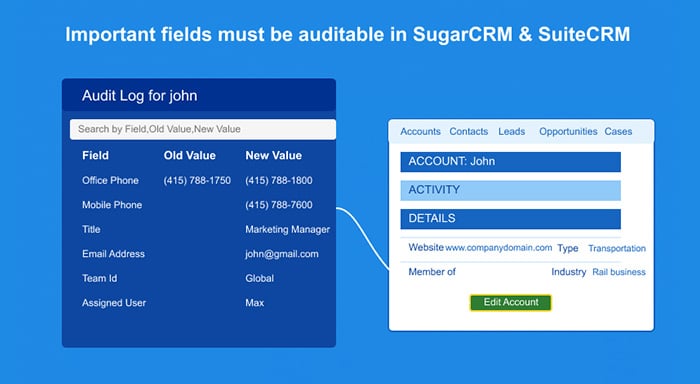The height and width of the screenshot is (384, 700).
Task: Click the Max assigned user value
Action: 254,303
